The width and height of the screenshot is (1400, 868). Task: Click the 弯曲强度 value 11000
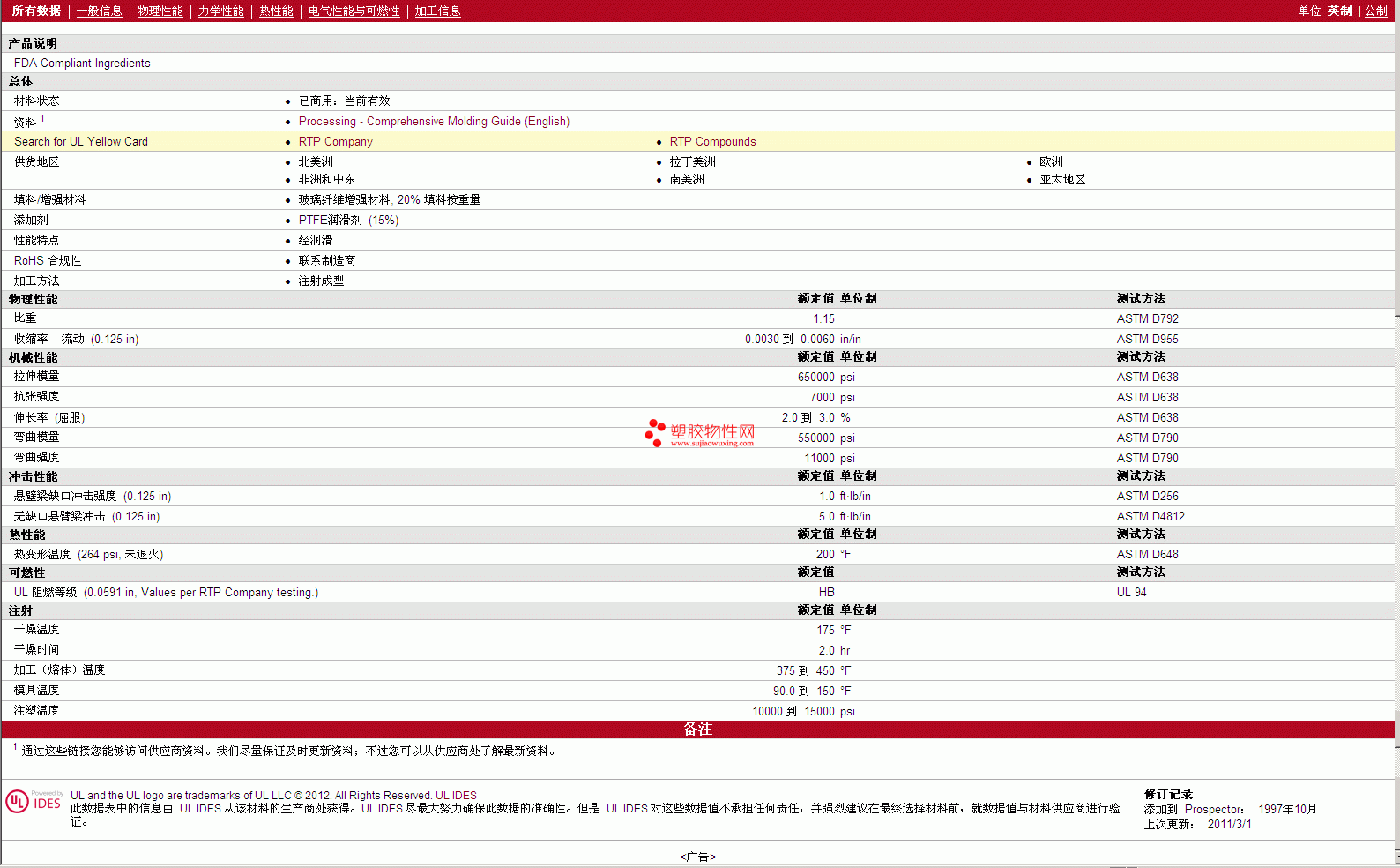pos(819,459)
